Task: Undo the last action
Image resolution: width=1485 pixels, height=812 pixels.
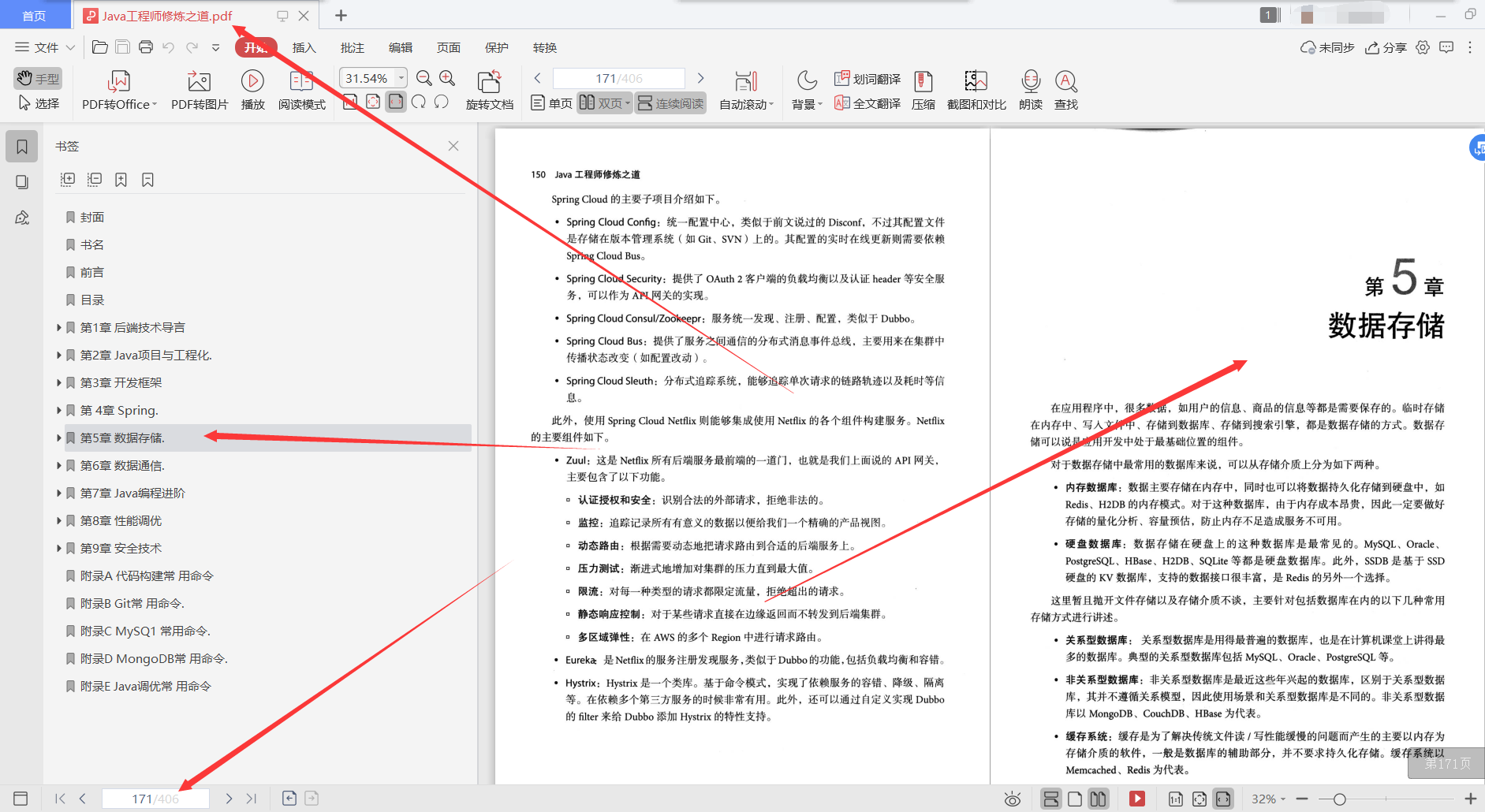Action: tap(169, 47)
